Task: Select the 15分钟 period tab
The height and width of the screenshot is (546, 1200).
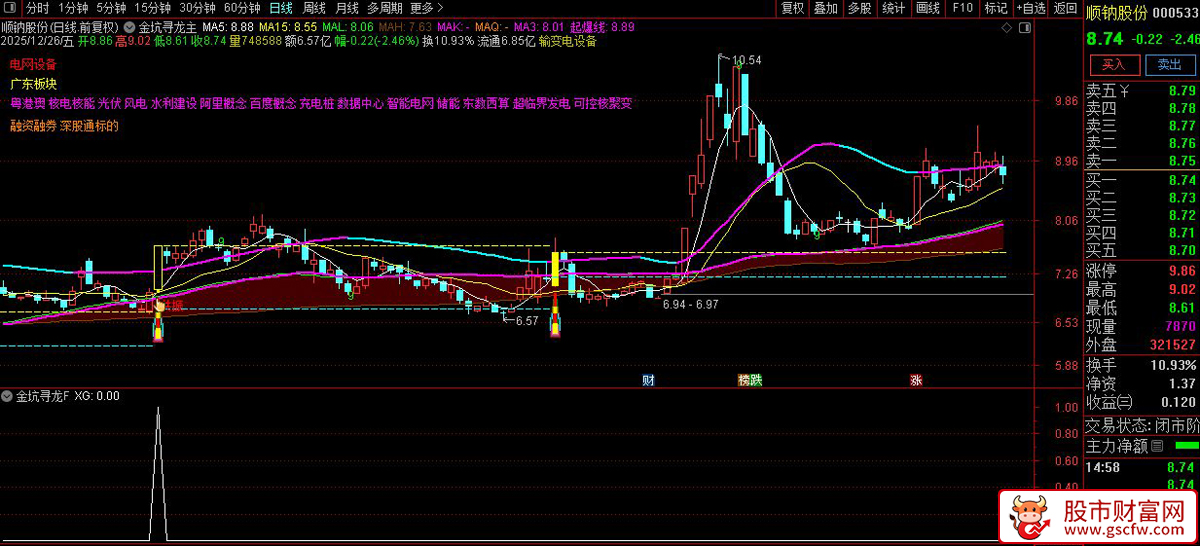Action: [152, 8]
